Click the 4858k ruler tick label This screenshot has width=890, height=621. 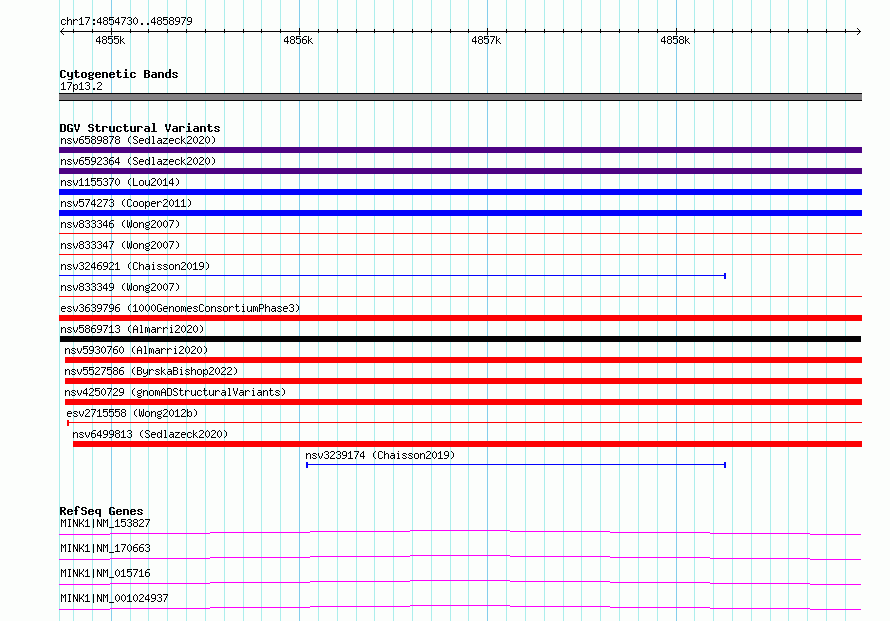pos(675,40)
